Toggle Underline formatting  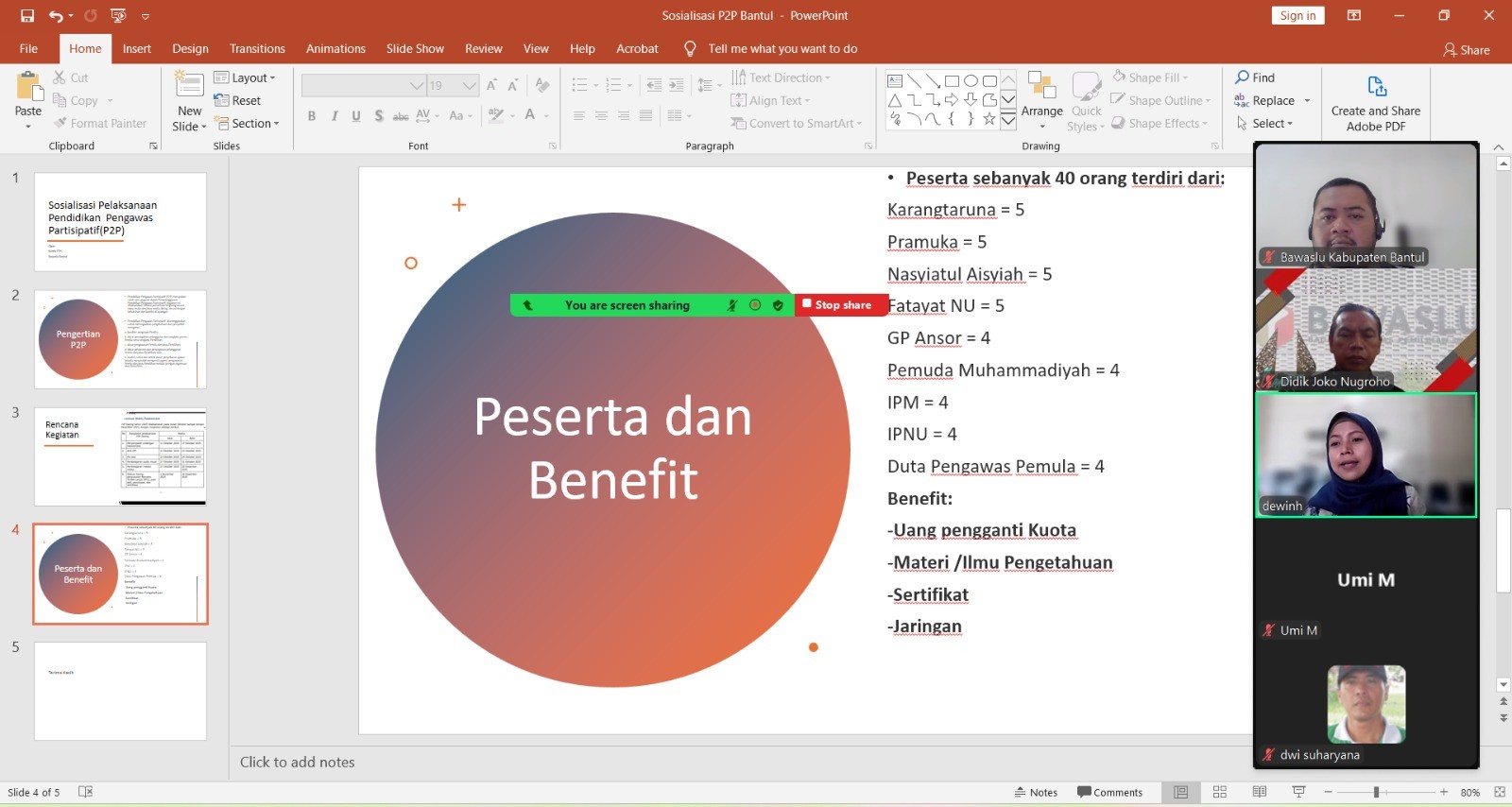(356, 115)
